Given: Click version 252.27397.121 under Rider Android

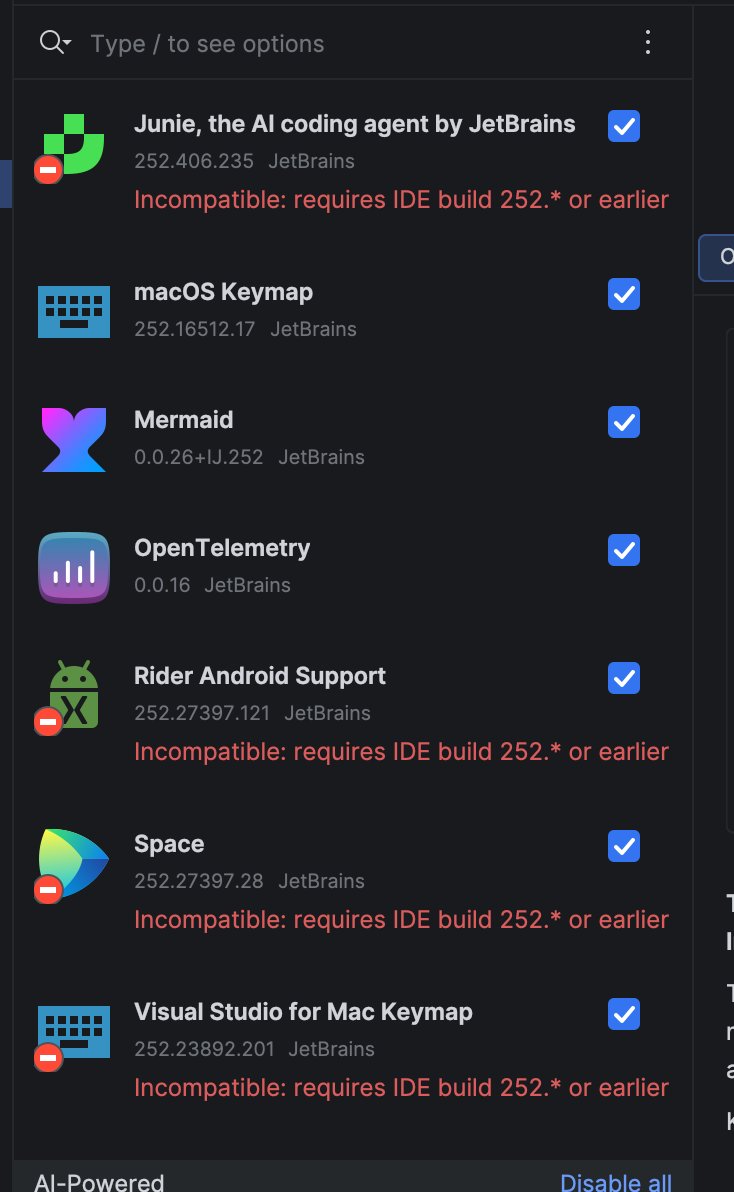Looking at the screenshot, I should [202, 713].
